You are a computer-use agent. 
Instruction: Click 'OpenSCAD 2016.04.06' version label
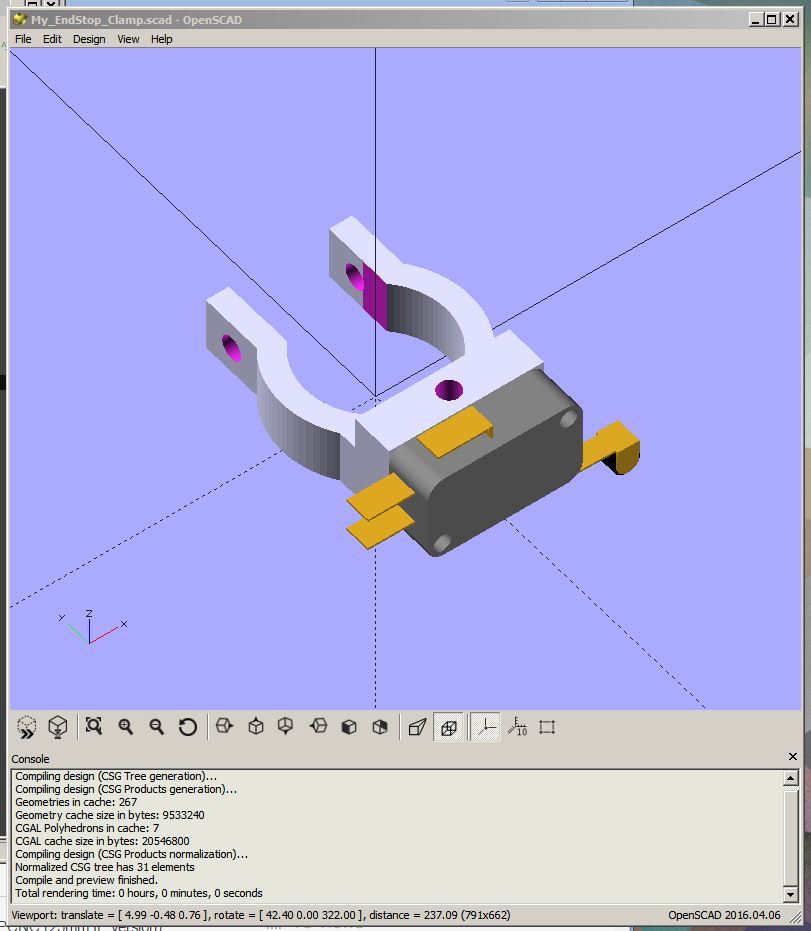pyautogui.click(x=724, y=915)
